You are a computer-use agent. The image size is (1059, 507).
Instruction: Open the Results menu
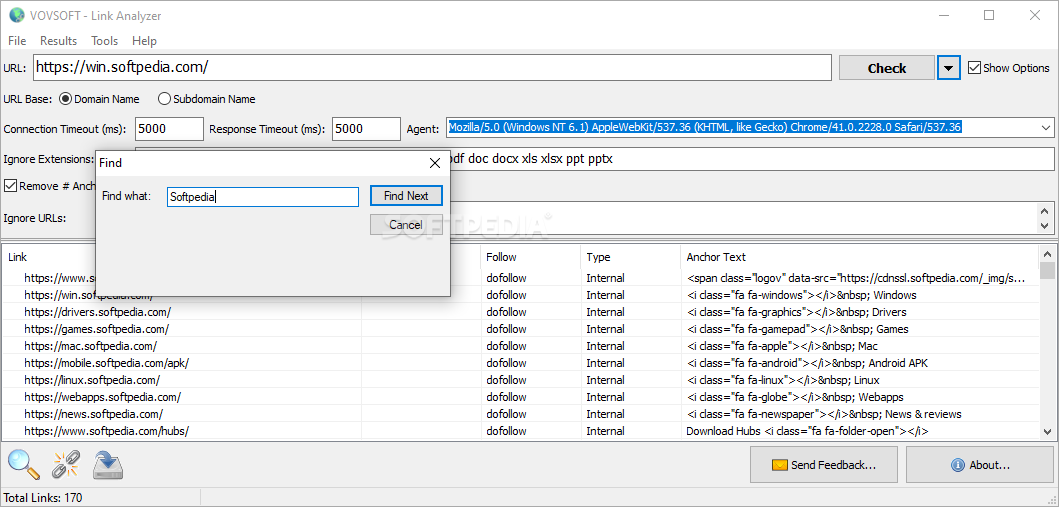pos(59,41)
